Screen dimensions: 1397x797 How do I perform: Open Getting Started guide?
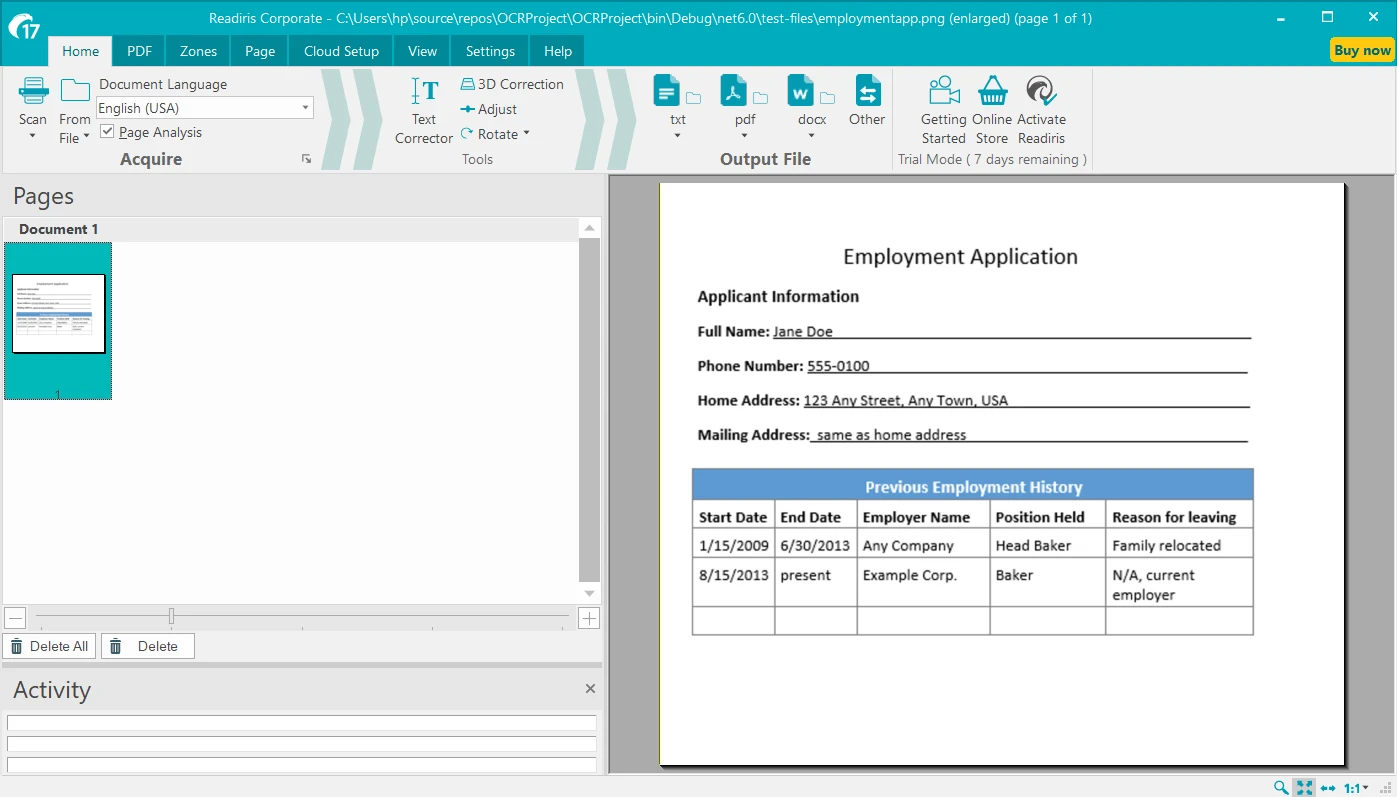[x=943, y=91]
